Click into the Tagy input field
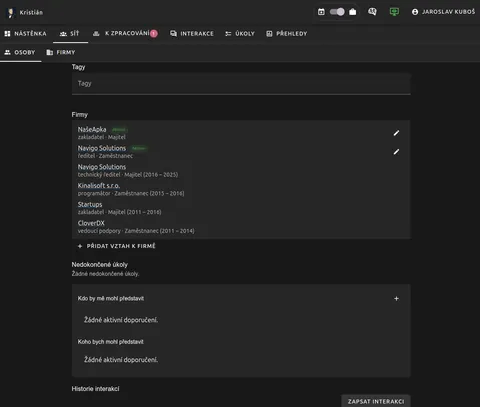The image size is (480, 407). (241, 84)
